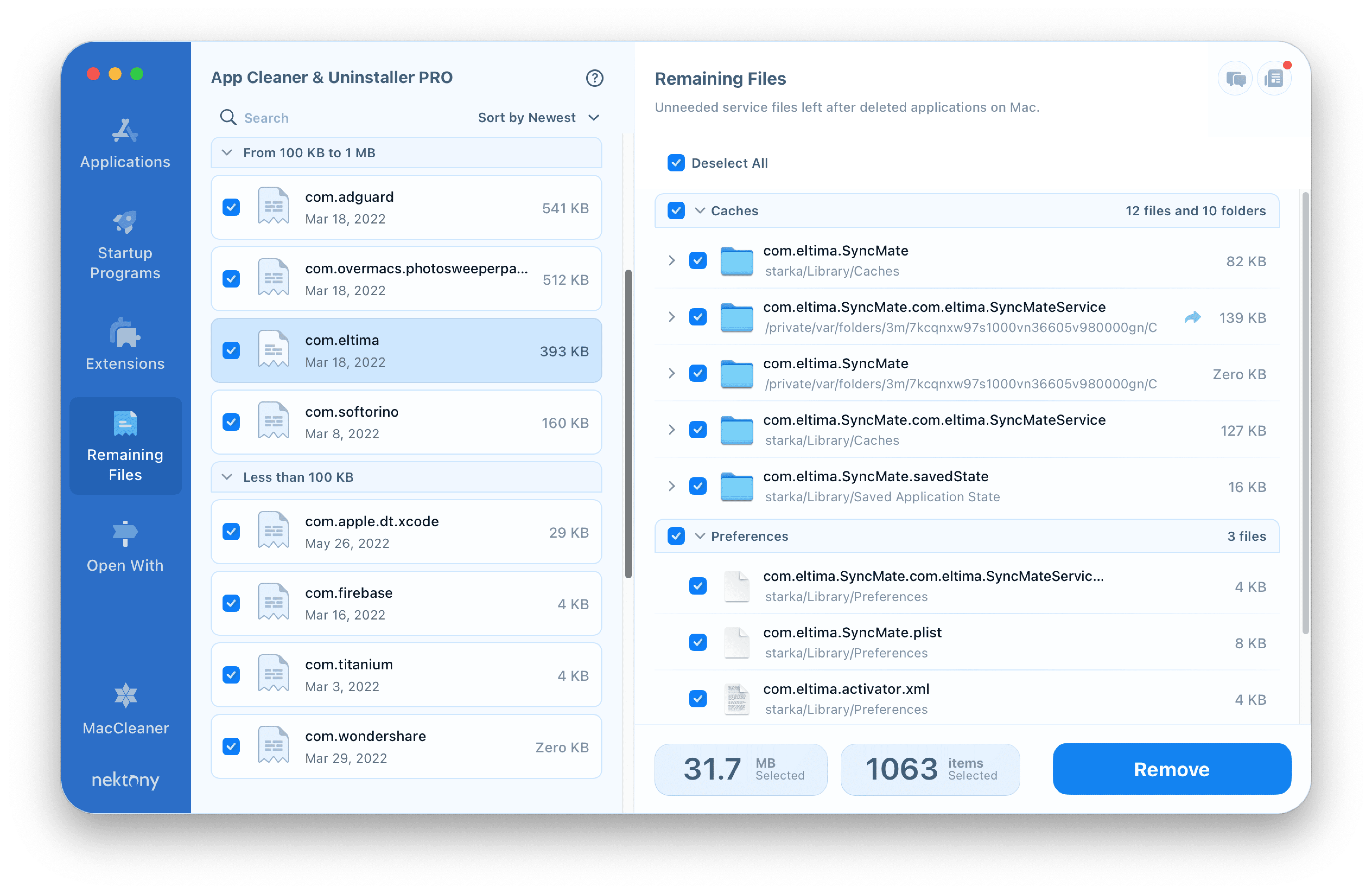The width and height of the screenshot is (1372, 894).
Task: Uncheck com.adguard remaining file
Action: click(232, 208)
